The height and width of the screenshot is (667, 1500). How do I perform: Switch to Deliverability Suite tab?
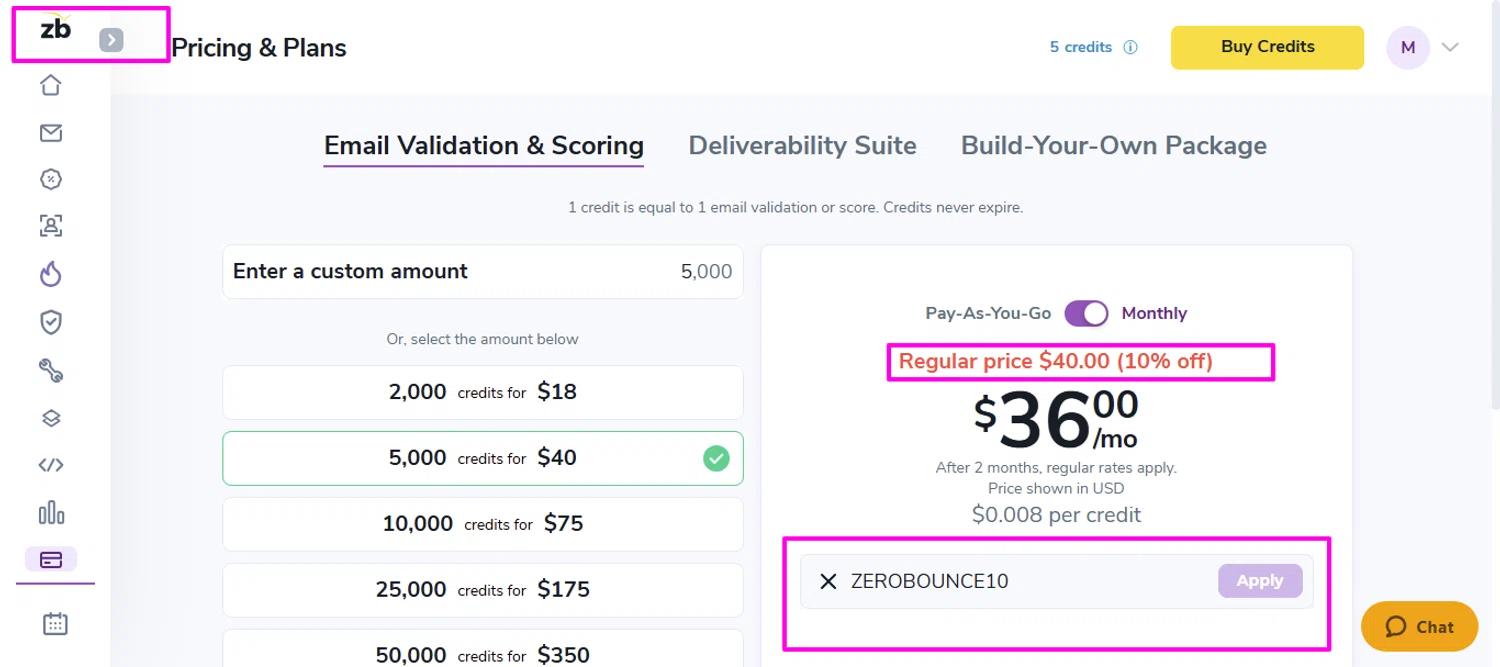(802, 146)
